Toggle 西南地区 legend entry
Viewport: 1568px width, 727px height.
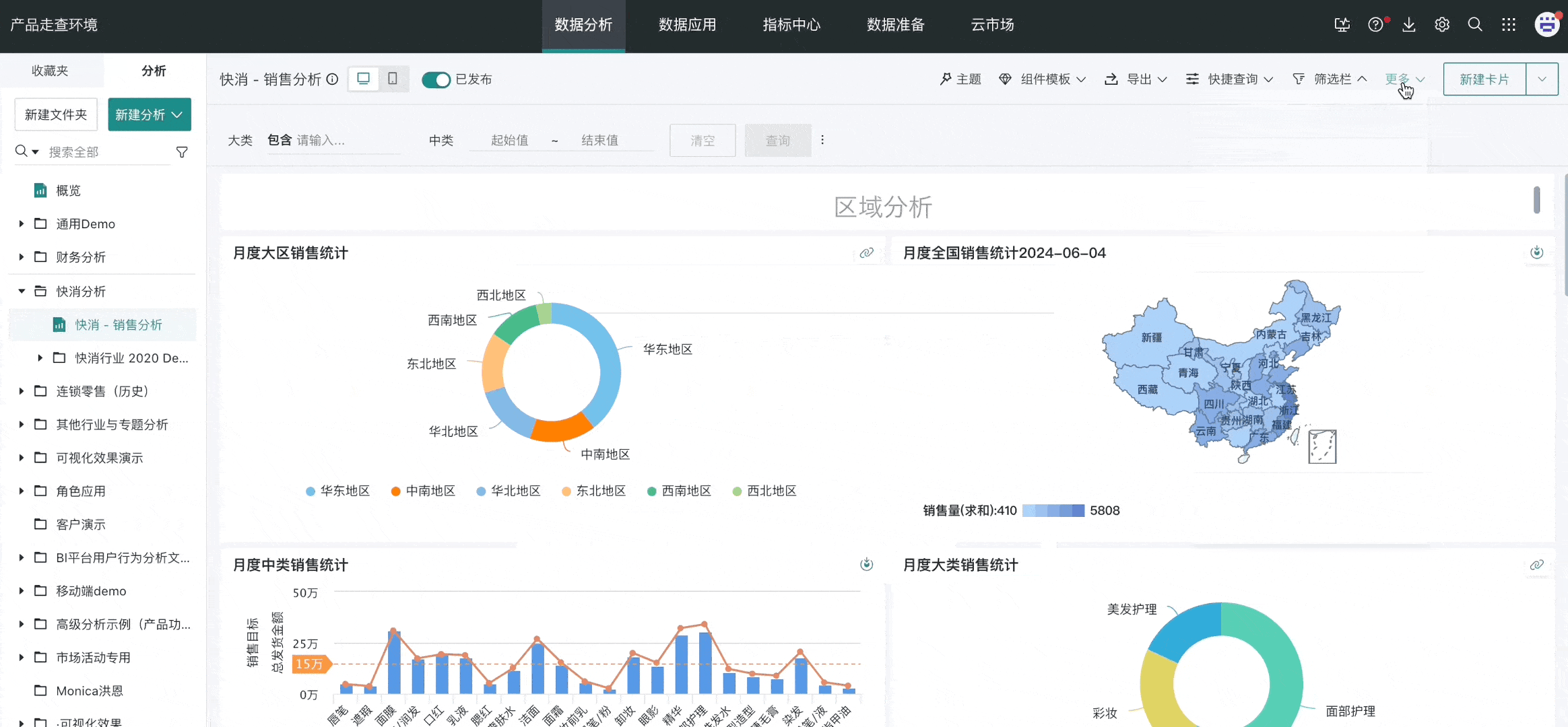tap(680, 491)
